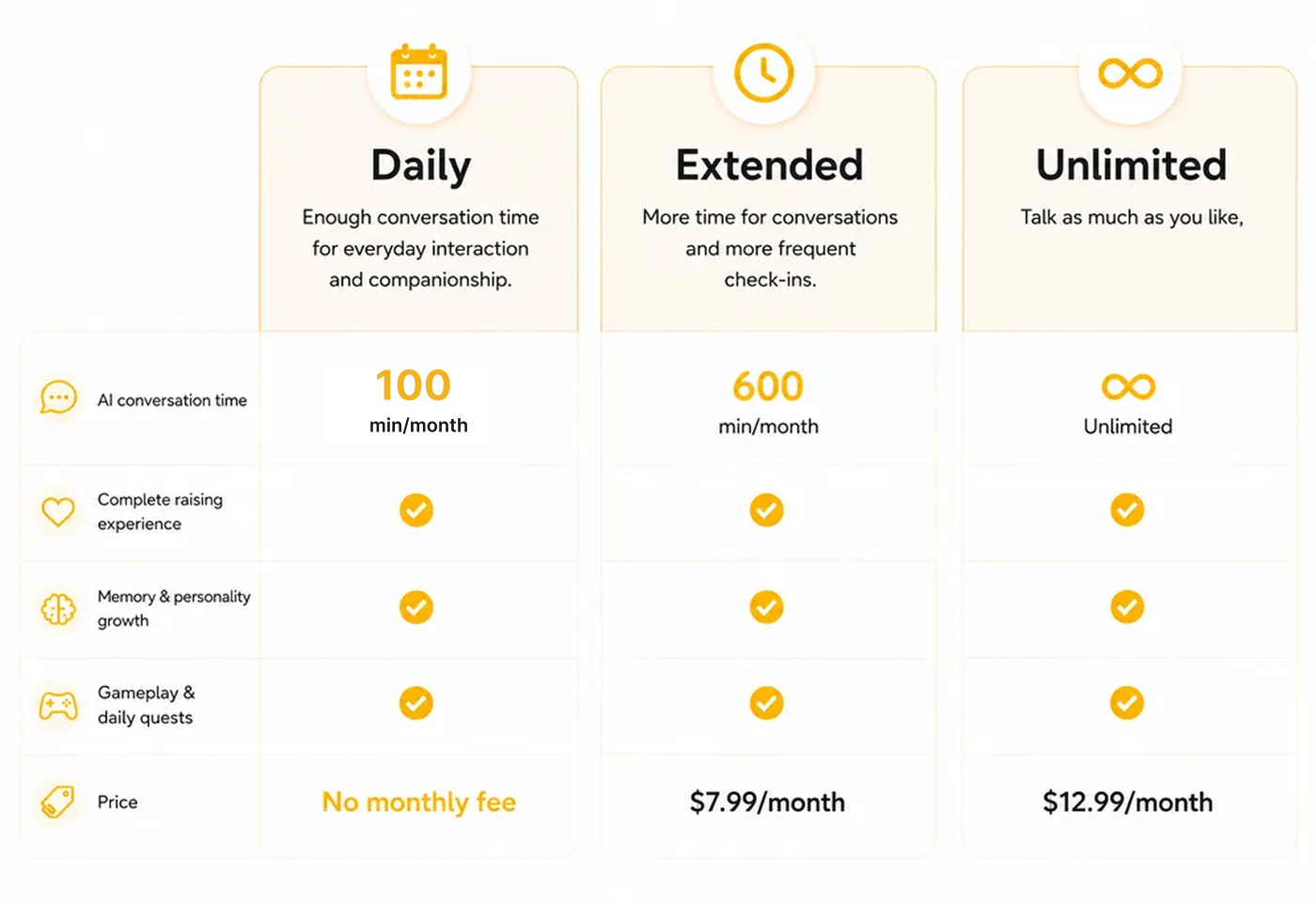Click the brain icon for memory growth
Viewport: 1316px width, 902px height.
[58, 609]
